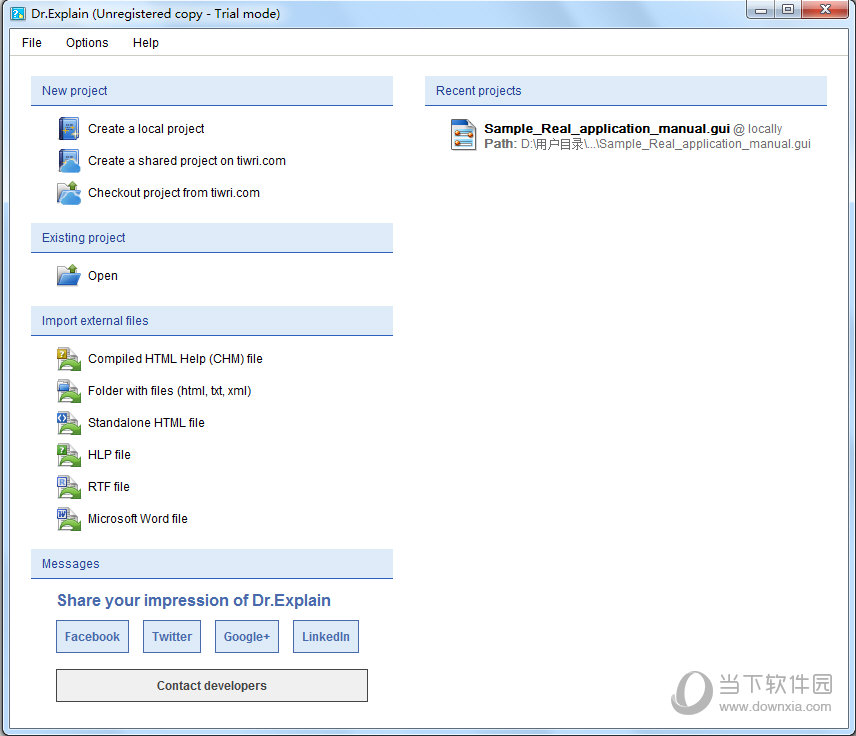Click the shared project on tiwri.com icon
The height and width of the screenshot is (736, 856).
tap(69, 161)
